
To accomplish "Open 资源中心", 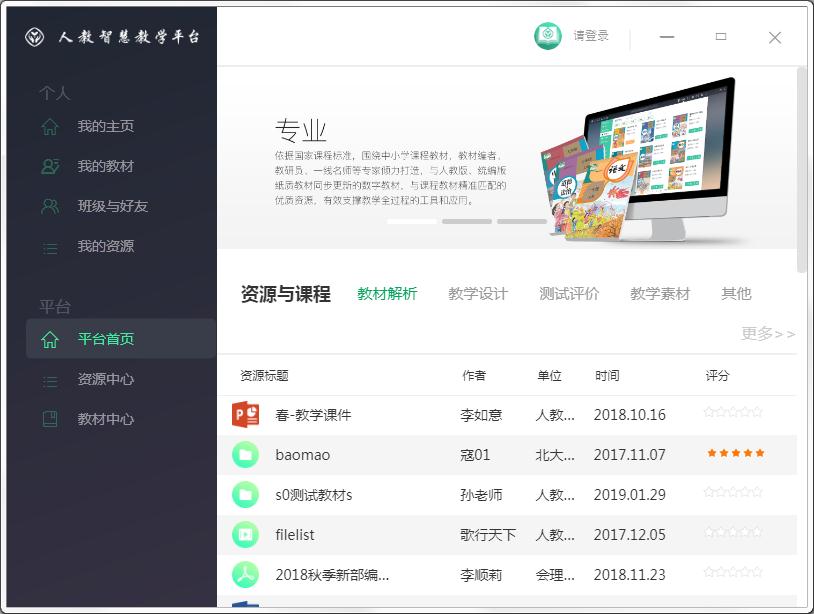I will coord(106,379).
